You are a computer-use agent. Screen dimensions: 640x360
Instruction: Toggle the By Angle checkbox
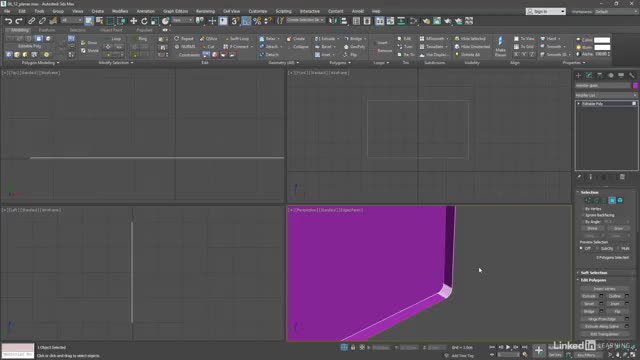(x=584, y=222)
